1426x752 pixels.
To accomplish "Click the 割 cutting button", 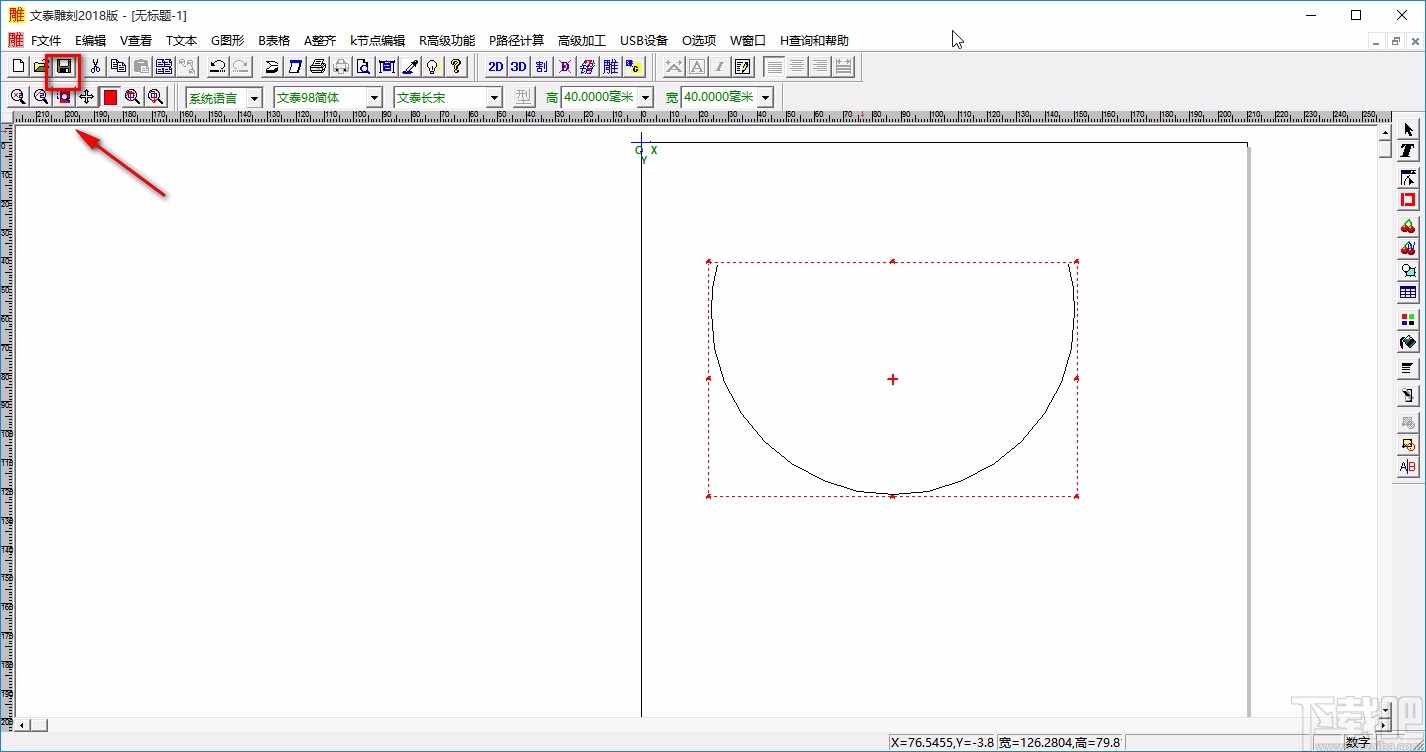I will point(541,67).
